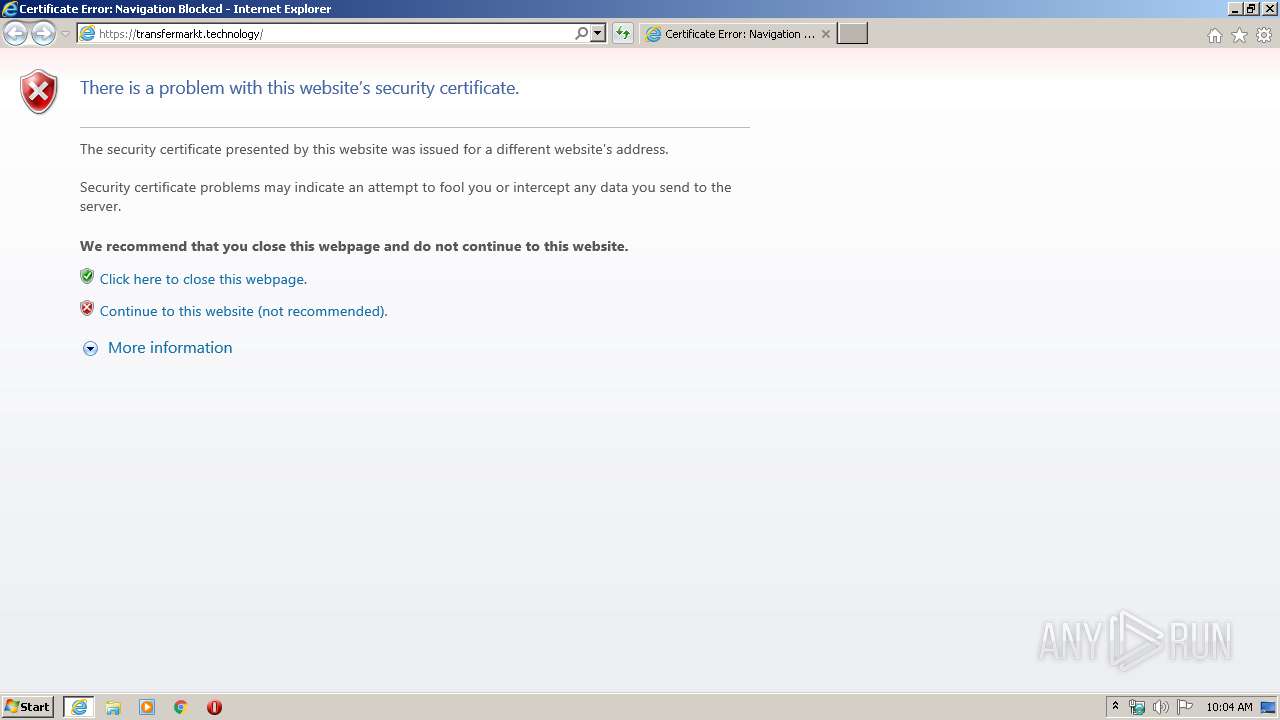1280x720 pixels.
Task: Click the page icon left of URL
Action: [87, 34]
